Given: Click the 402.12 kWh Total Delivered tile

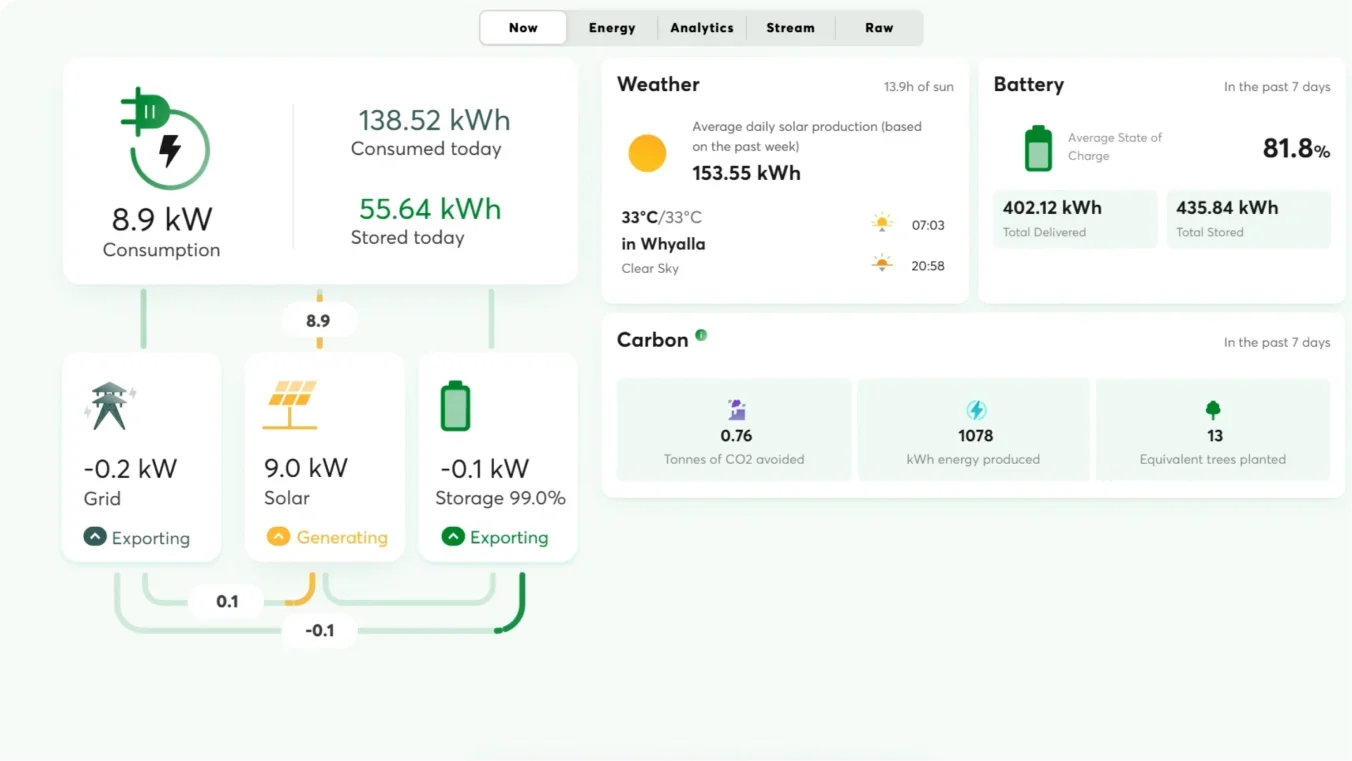Looking at the screenshot, I should click(x=1075, y=219).
